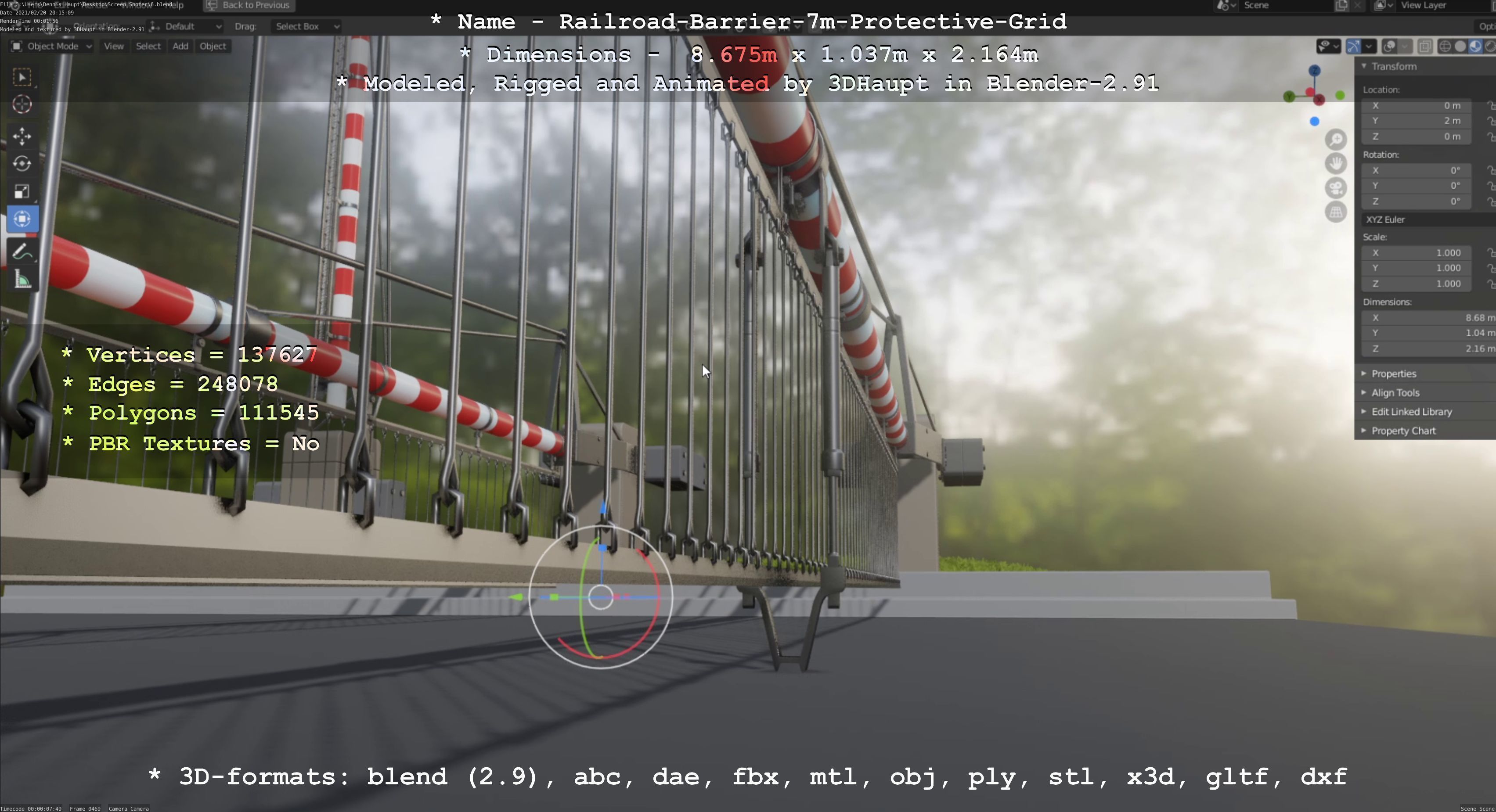Viewport: 1496px width, 812px height.
Task: Expand the Property Chart panel
Action: pos(1426,431)
